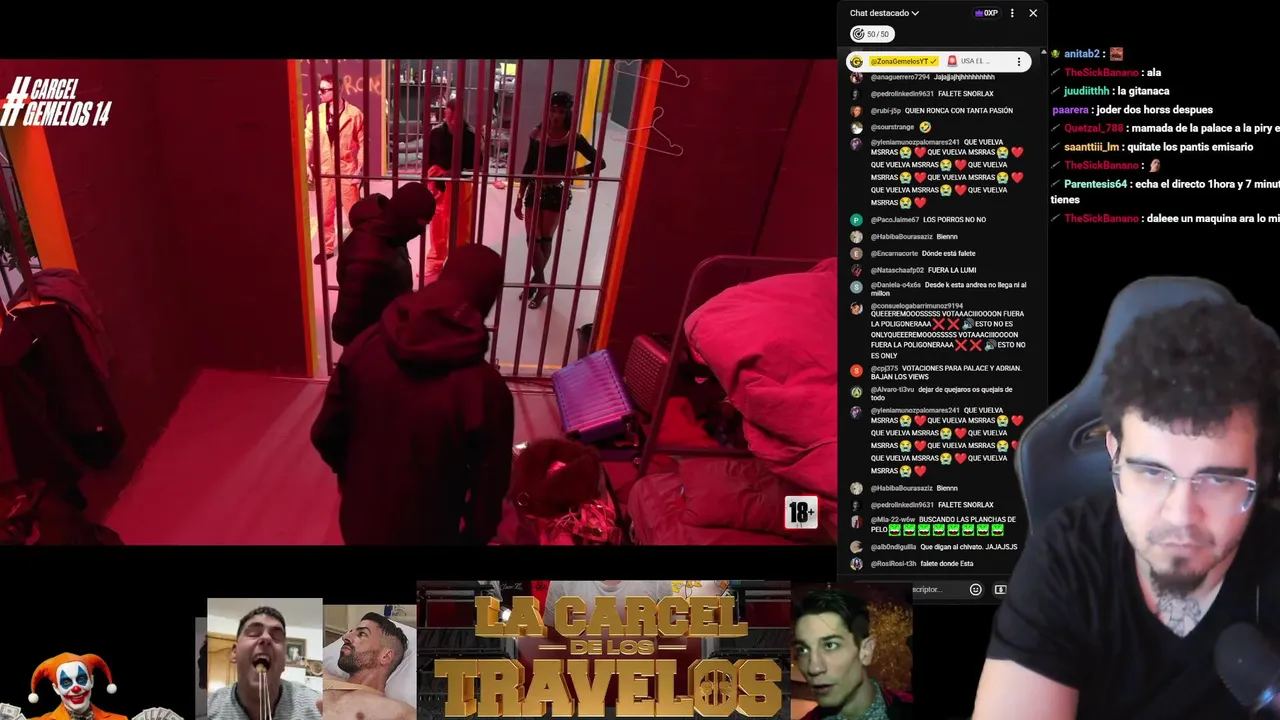Viewport: 1280px width, 720px height.
Task: Click E avatar of @Encarnacorte
Action: [856, 254]
